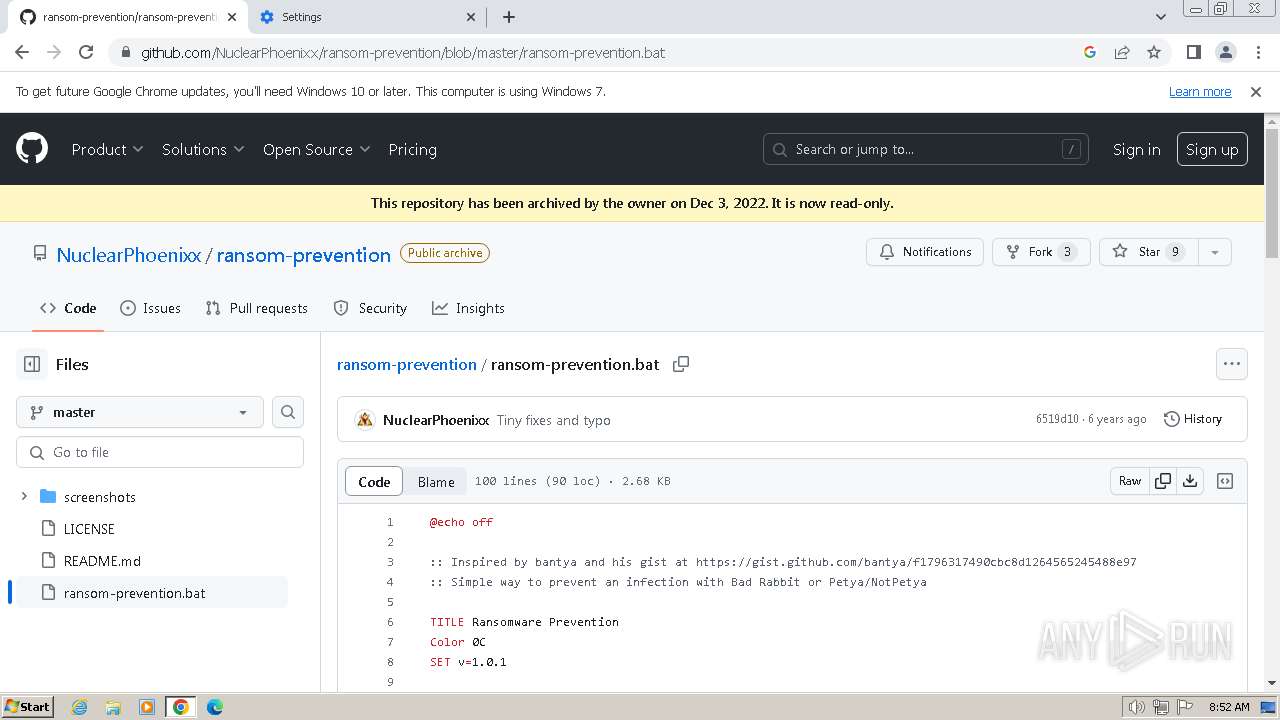Open the star lists dropdown arrow

point(1214,252)
